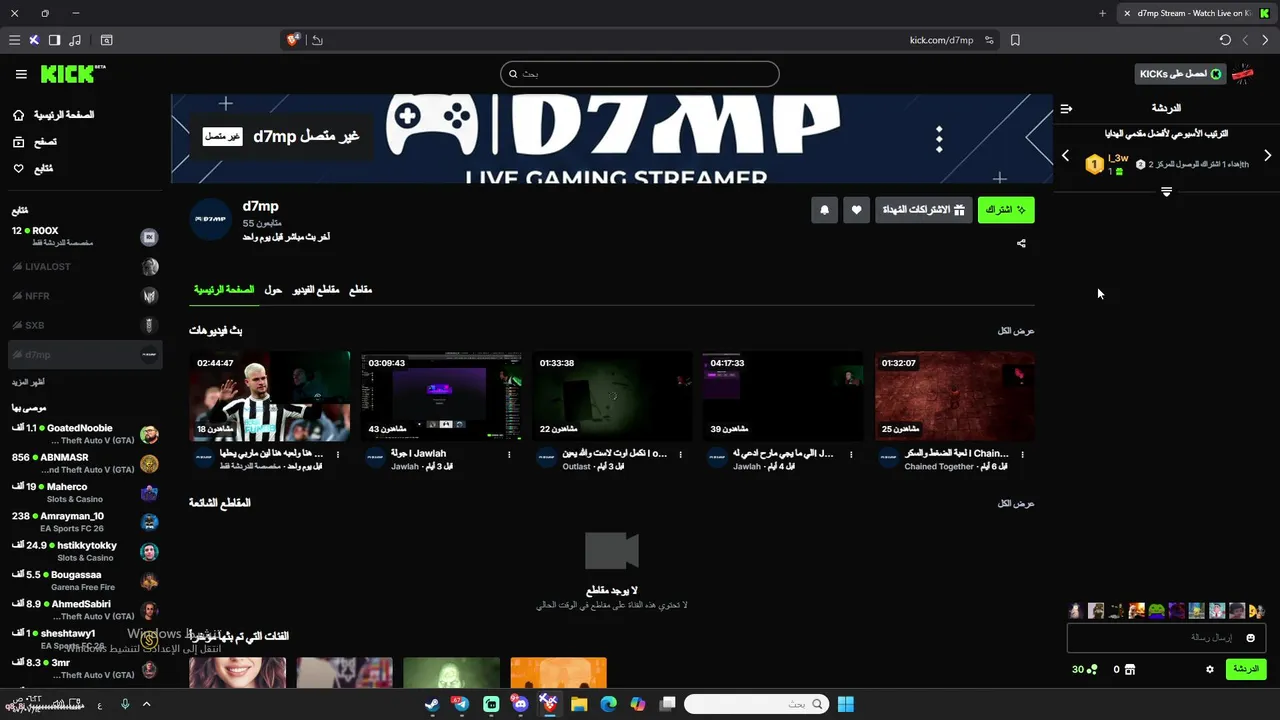Open options menu for Outlast video
Viewport: 1280px width, 720px height.
(680, 454)
